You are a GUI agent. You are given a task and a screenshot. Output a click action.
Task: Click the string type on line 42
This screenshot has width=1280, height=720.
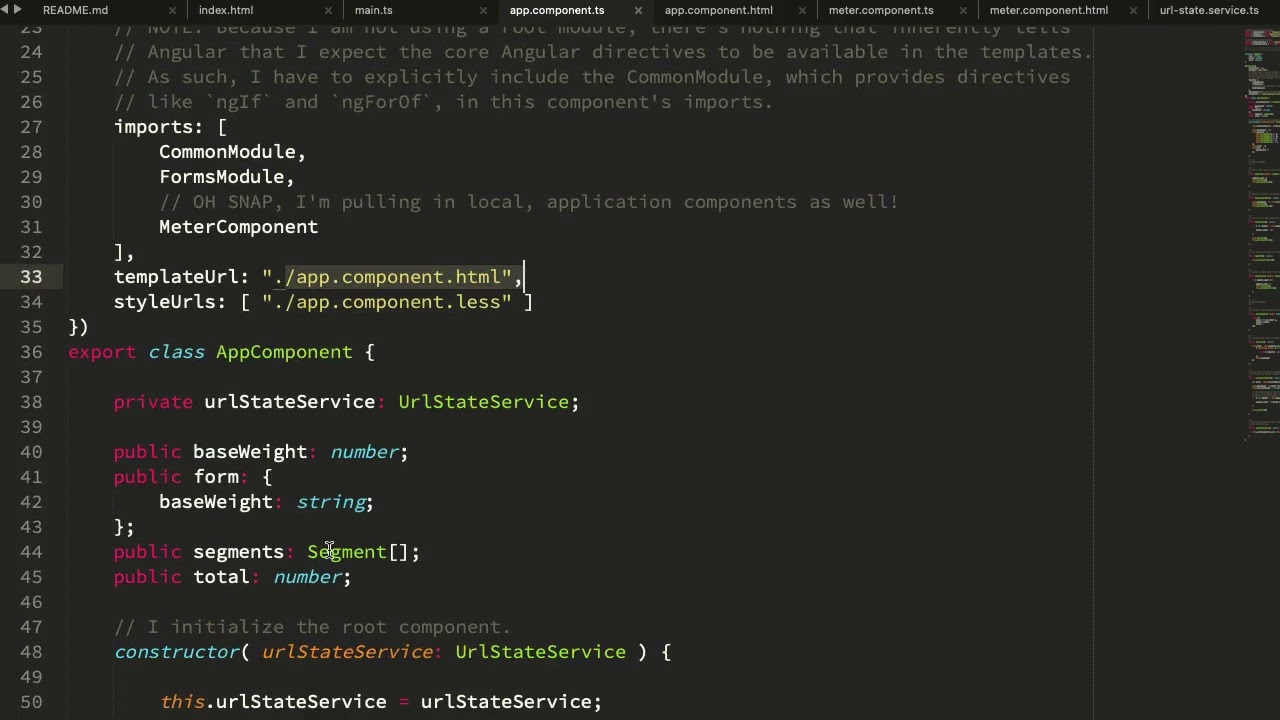point(330,502)
